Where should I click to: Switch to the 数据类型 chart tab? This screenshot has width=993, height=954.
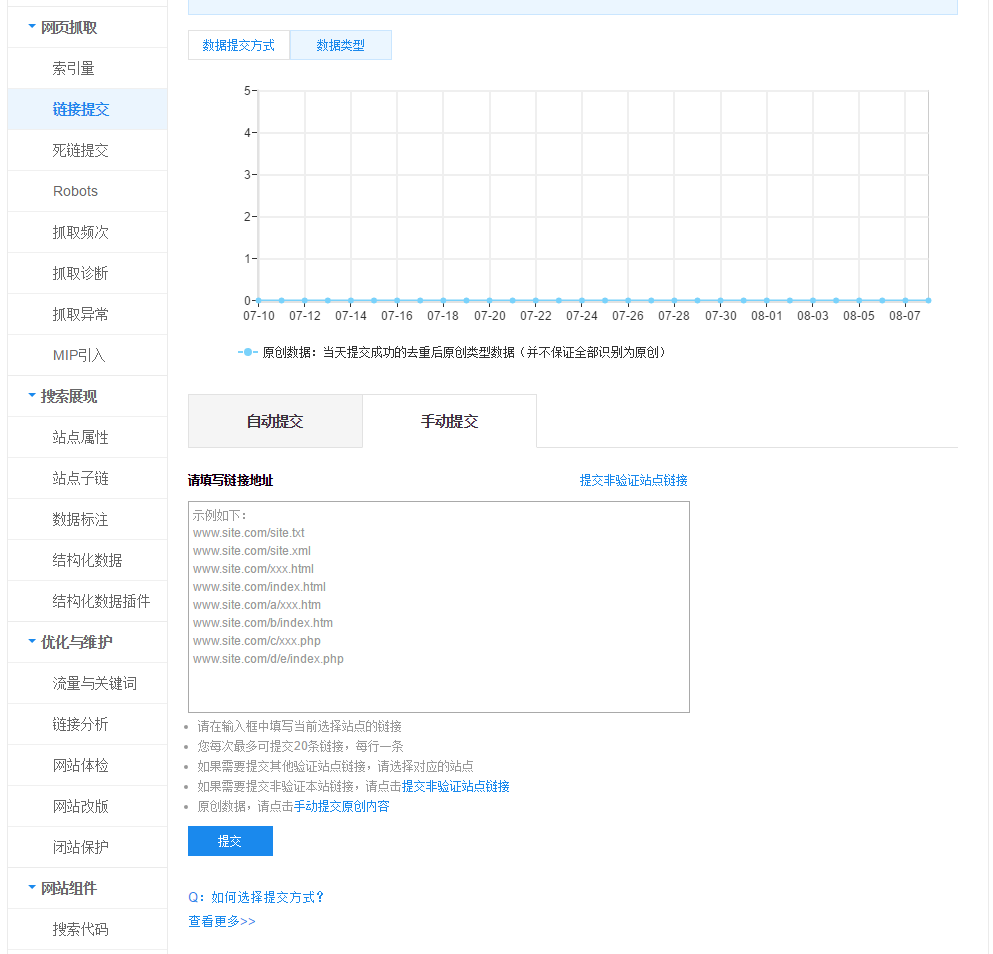[340, 45]
